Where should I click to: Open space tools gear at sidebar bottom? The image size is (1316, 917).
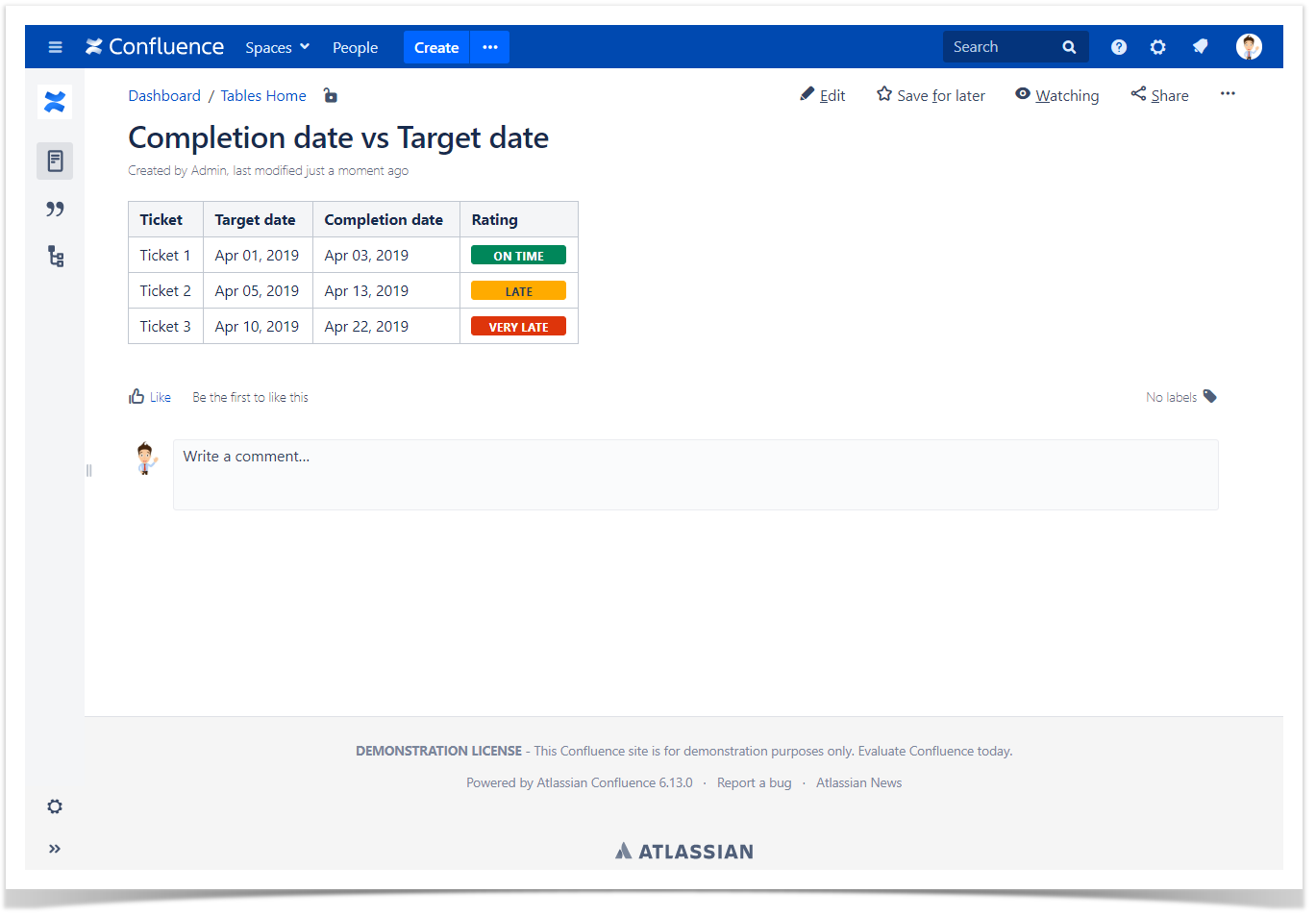[55, 806]
